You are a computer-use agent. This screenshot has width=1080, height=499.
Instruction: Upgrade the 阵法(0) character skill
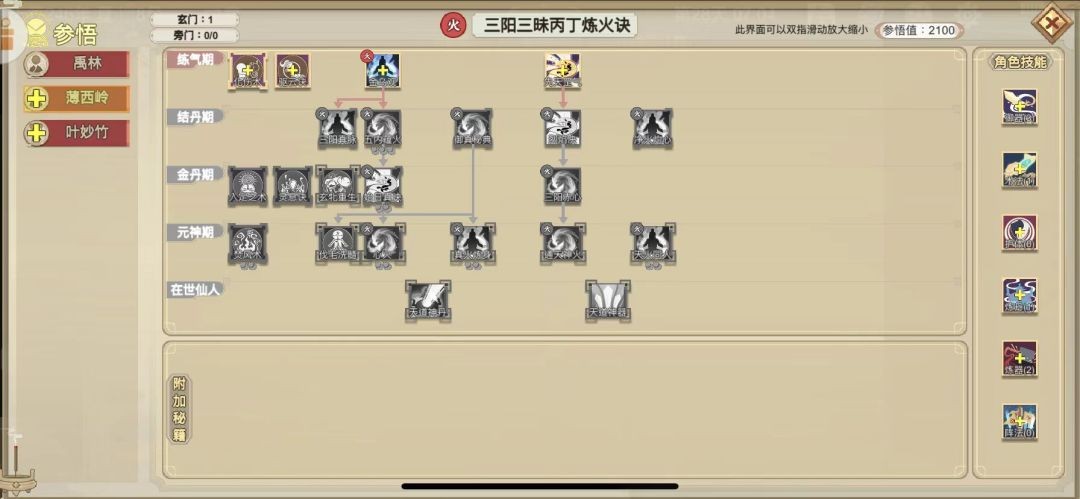(x=1019, y=422)
